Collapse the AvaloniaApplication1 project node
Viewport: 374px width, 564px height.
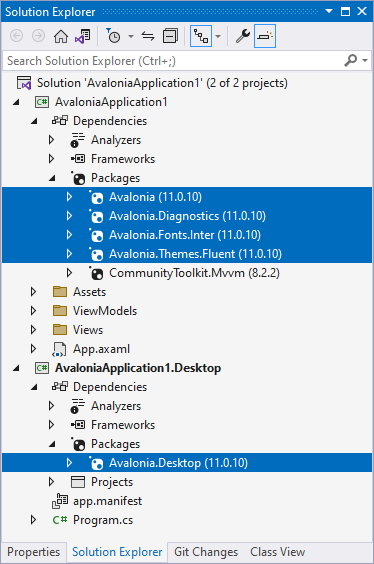click(x=16, y=102)
